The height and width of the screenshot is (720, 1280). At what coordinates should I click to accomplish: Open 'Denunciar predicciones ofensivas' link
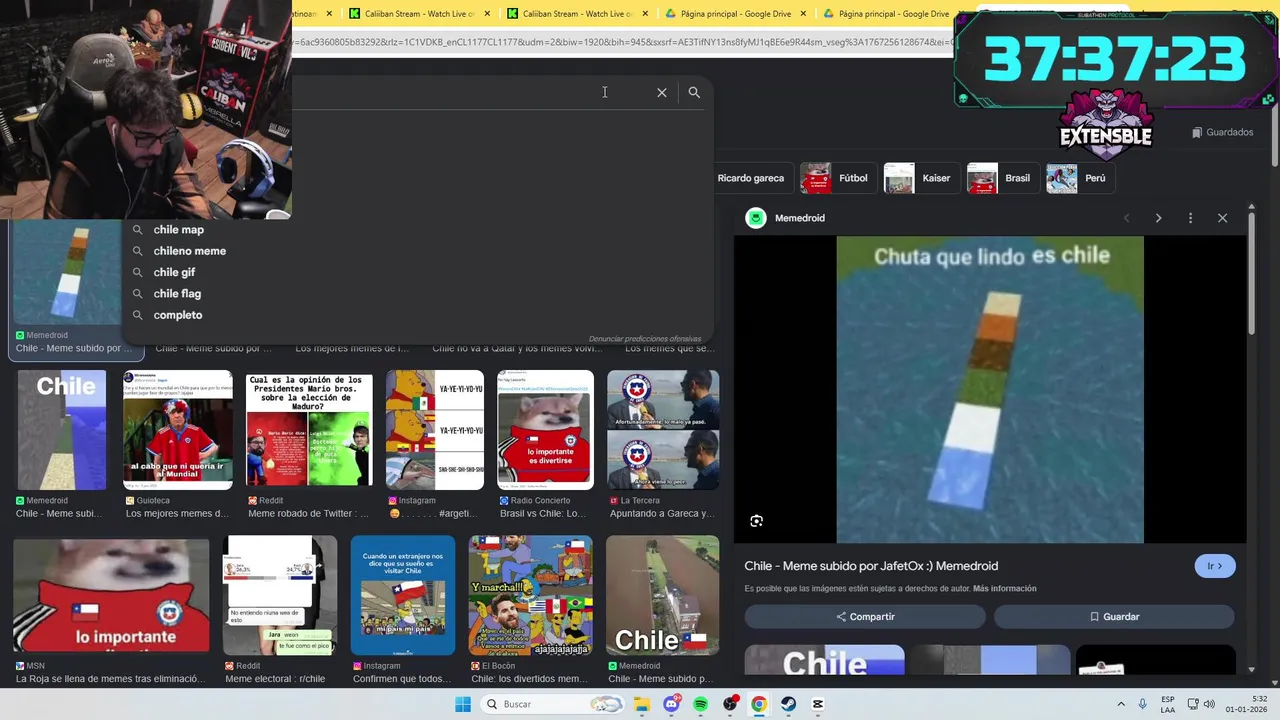pos(645,339)
